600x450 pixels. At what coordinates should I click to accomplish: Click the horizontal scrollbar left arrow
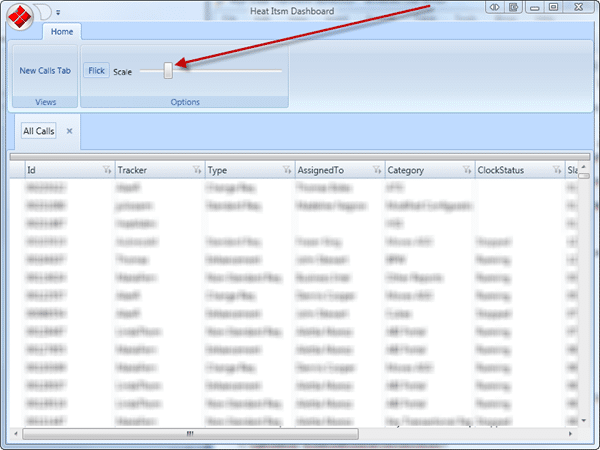coord(16,434)
